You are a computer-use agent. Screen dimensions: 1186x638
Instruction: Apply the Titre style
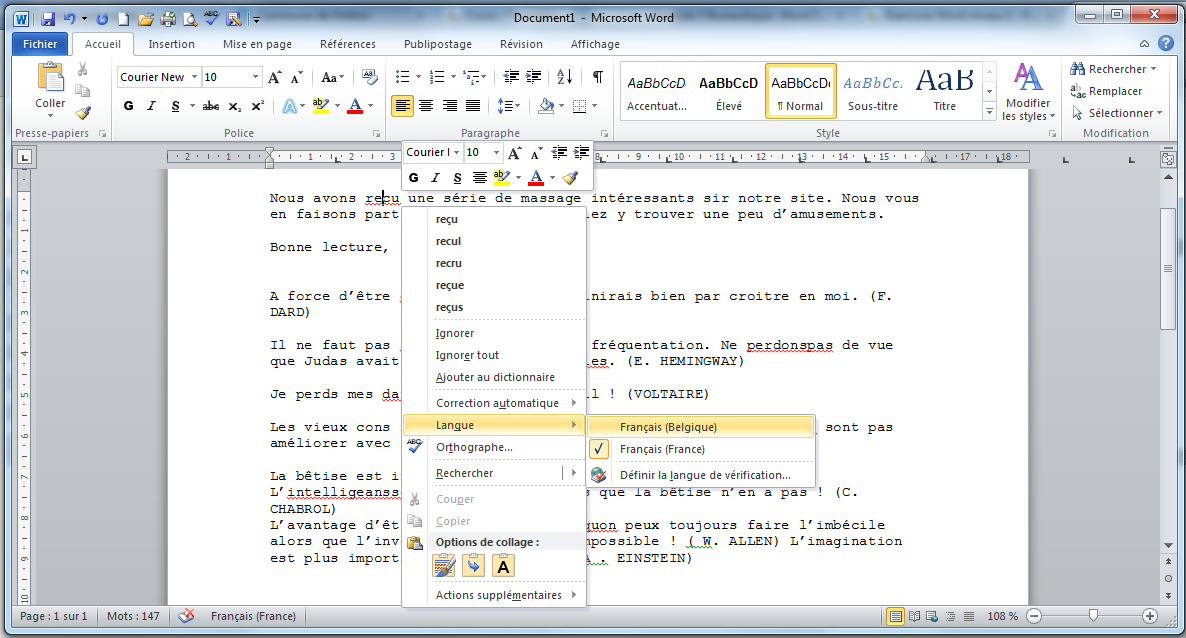[x=944, y=91]
